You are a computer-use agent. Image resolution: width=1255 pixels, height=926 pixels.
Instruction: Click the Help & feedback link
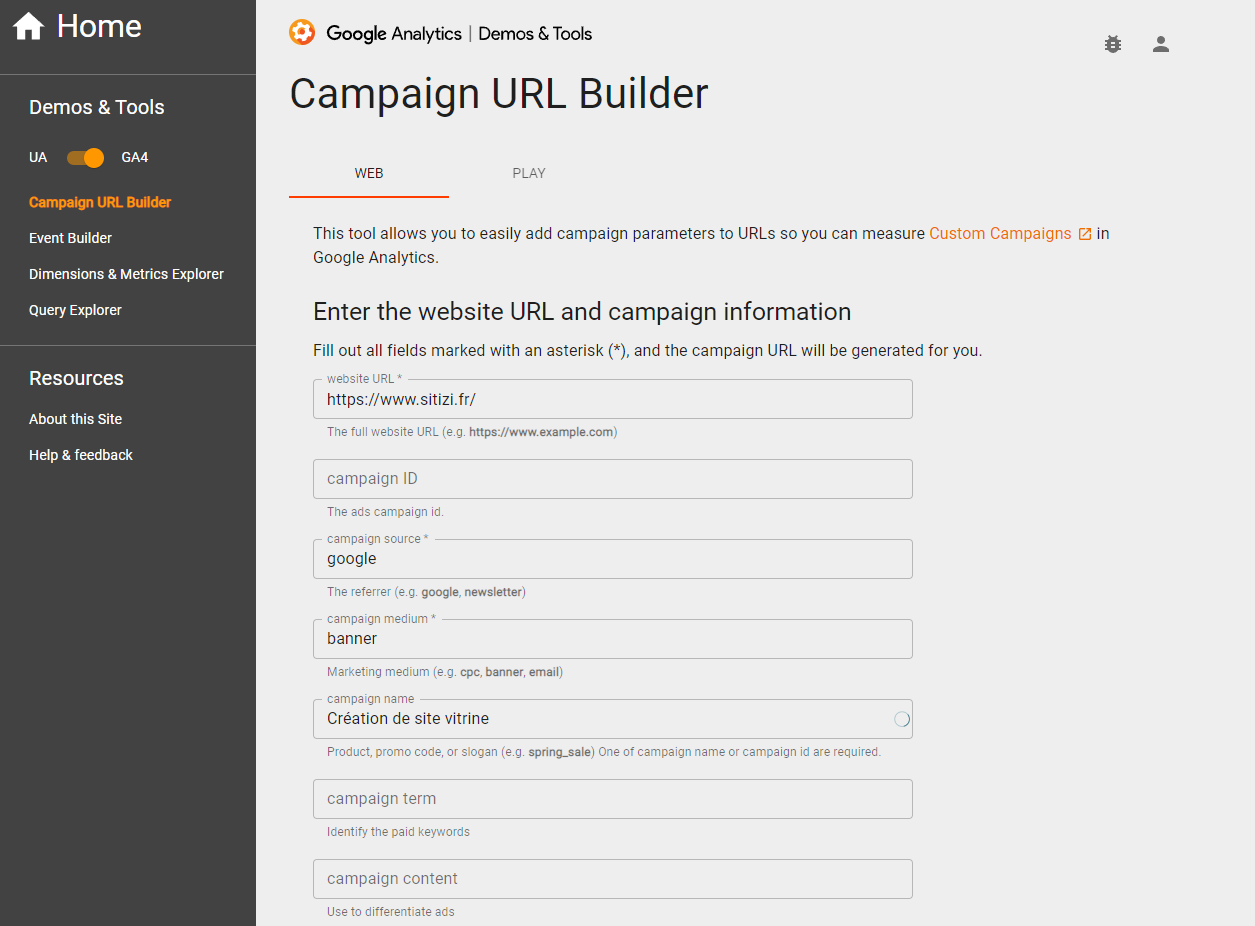[x=80, y=455]
